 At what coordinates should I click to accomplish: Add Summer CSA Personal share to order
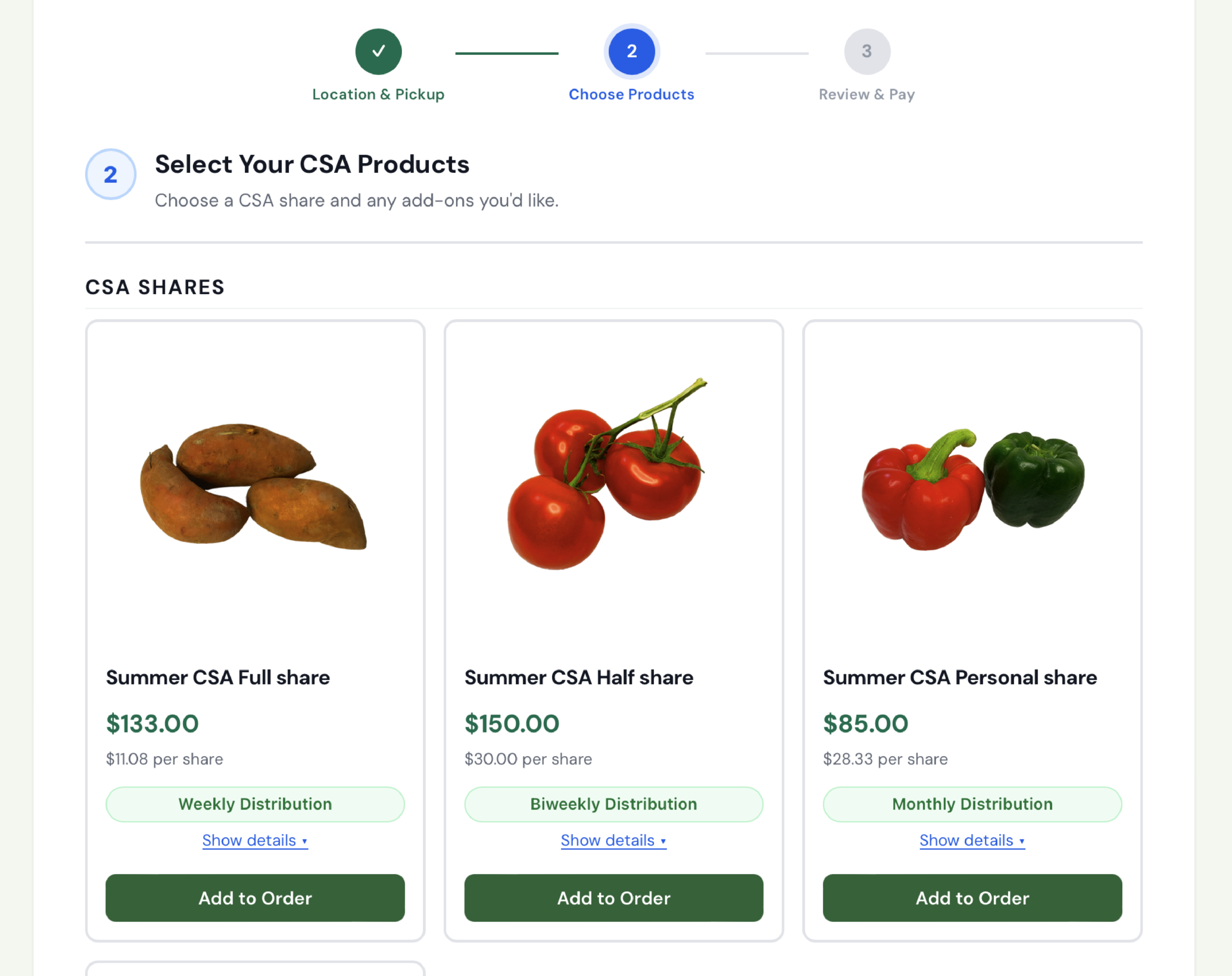coord(972,899)
